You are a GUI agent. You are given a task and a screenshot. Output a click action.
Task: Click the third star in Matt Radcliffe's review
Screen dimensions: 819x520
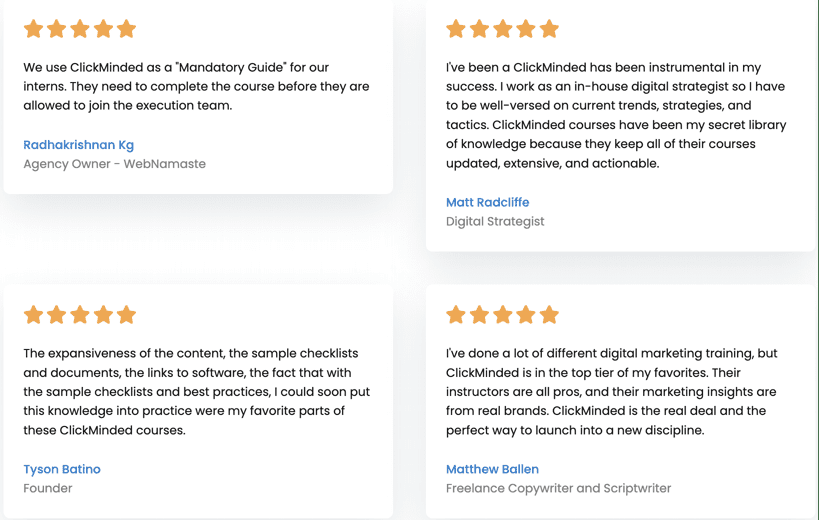502,29
